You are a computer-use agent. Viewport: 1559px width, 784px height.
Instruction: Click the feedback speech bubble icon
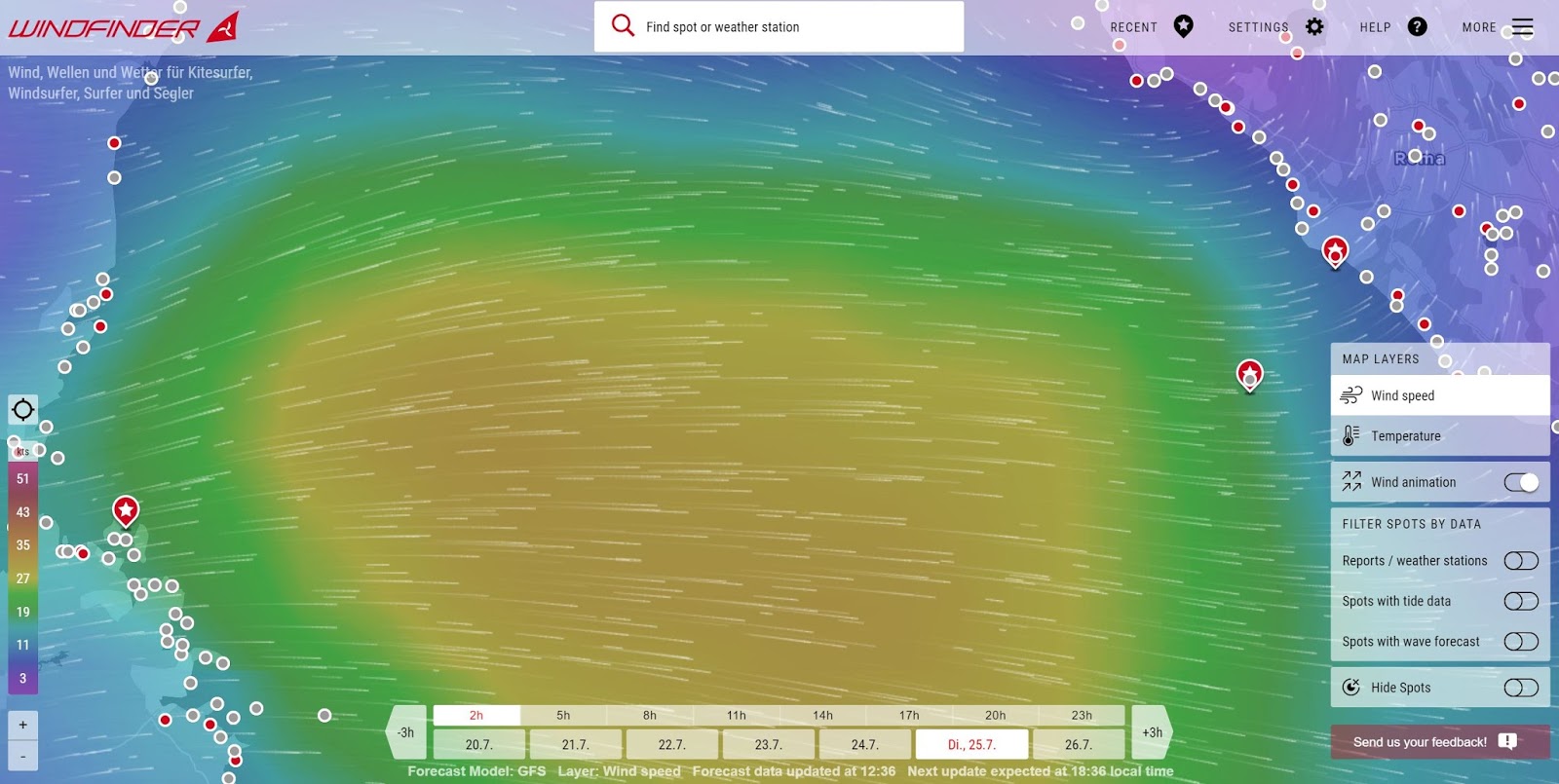pos(1507,741)
